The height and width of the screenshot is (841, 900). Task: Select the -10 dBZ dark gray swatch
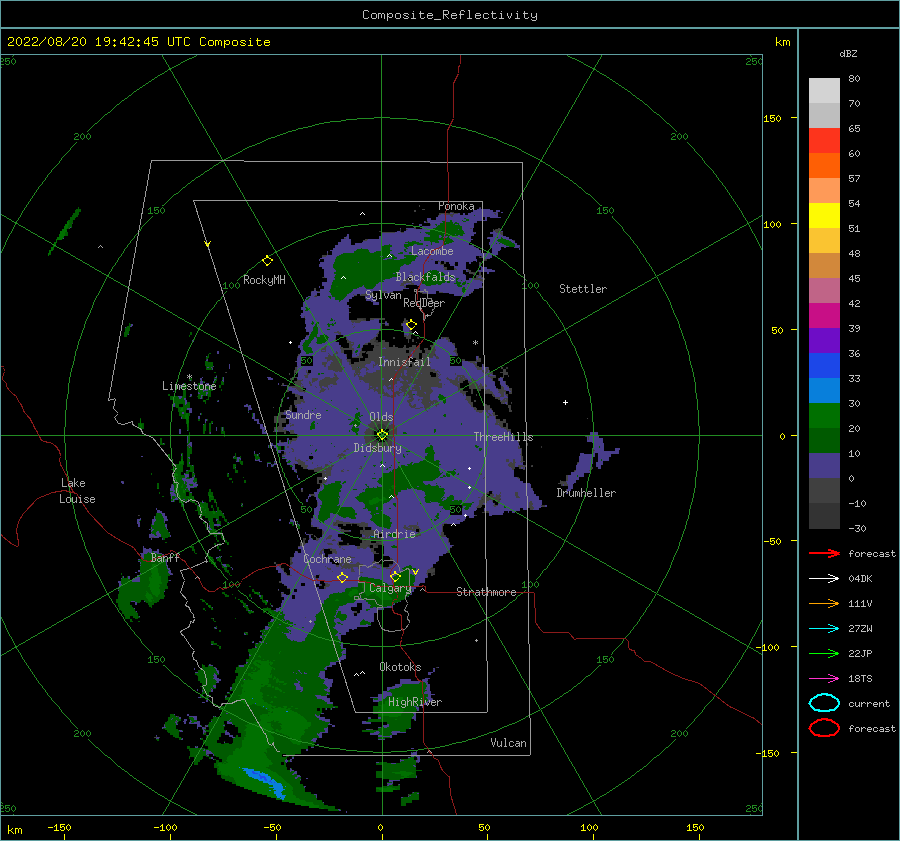point(824,516)
